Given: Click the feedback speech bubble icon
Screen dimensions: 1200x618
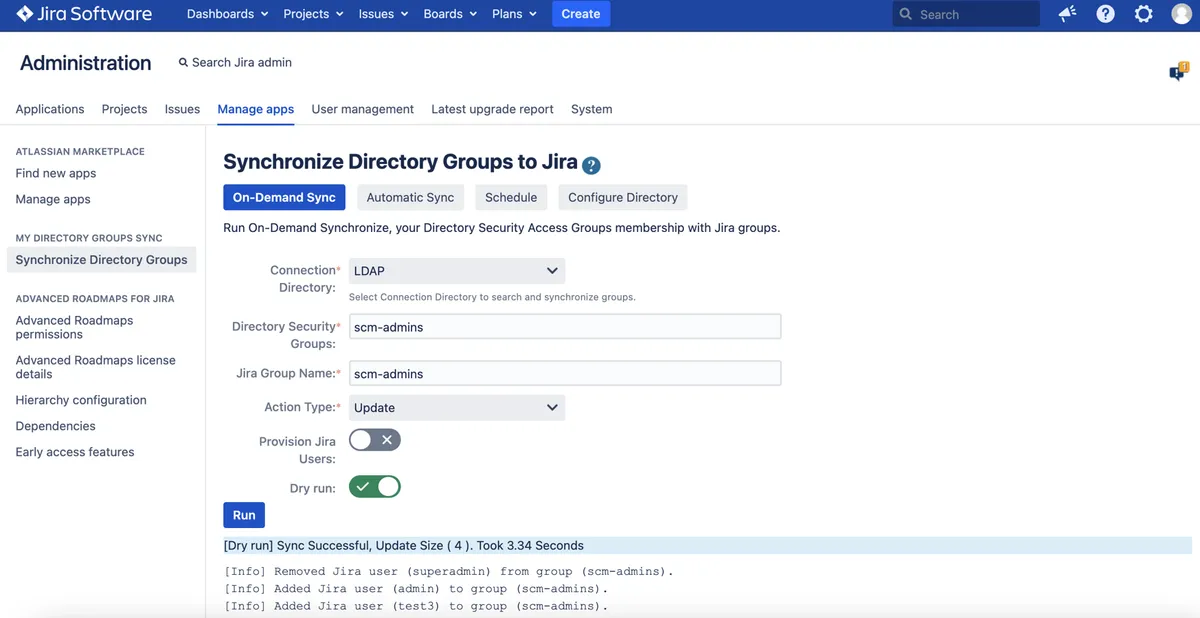Looking at the screenshot, I should coord(1178,72).
